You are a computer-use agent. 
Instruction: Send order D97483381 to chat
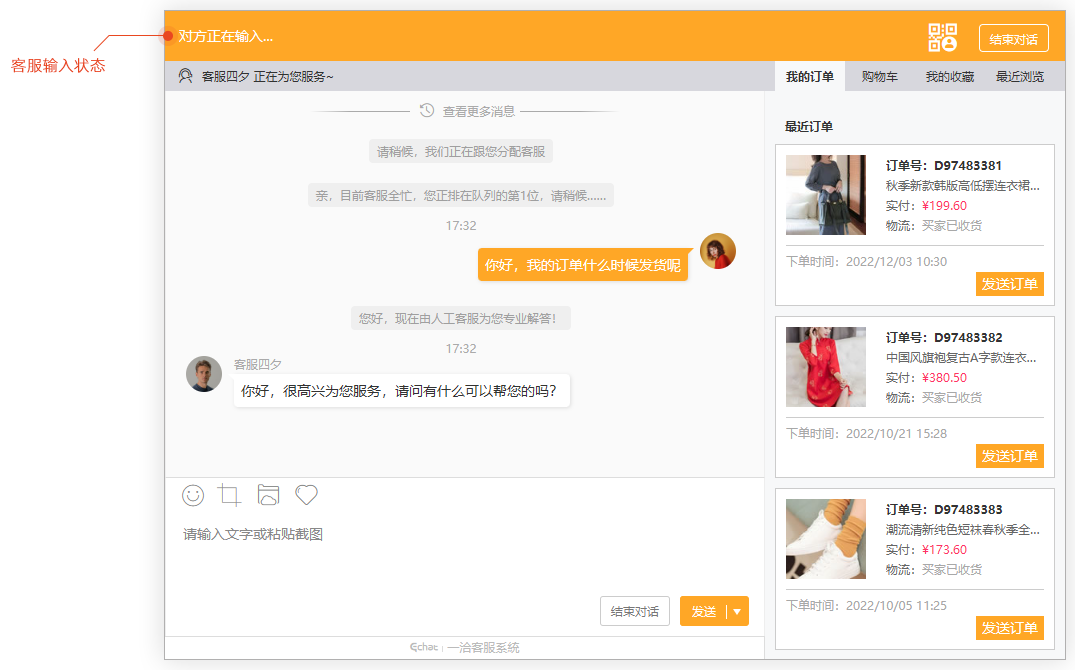click(1009, 284)
